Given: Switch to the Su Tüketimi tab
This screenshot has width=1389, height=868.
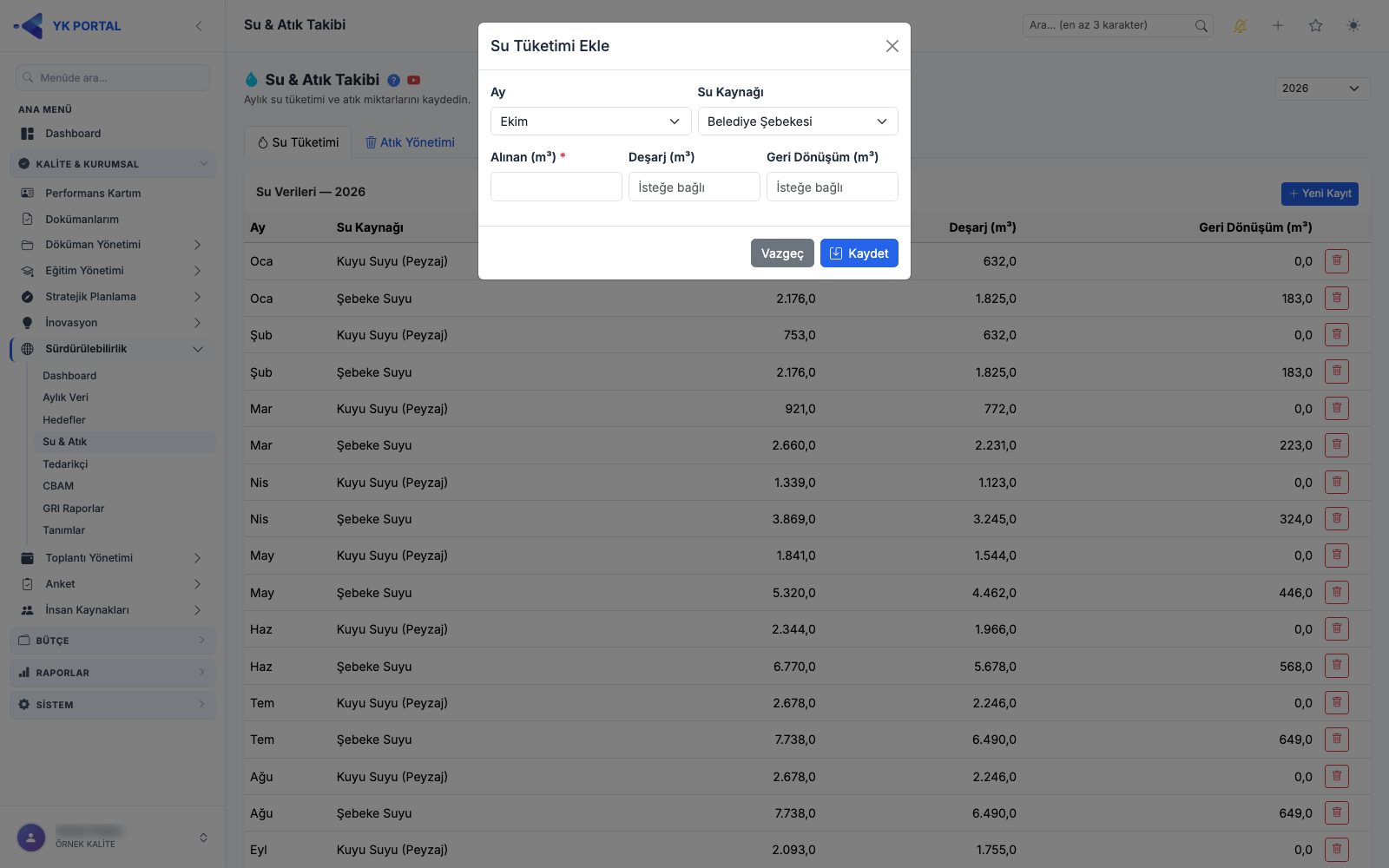Looking at the screenshot, I should (298, 142).
